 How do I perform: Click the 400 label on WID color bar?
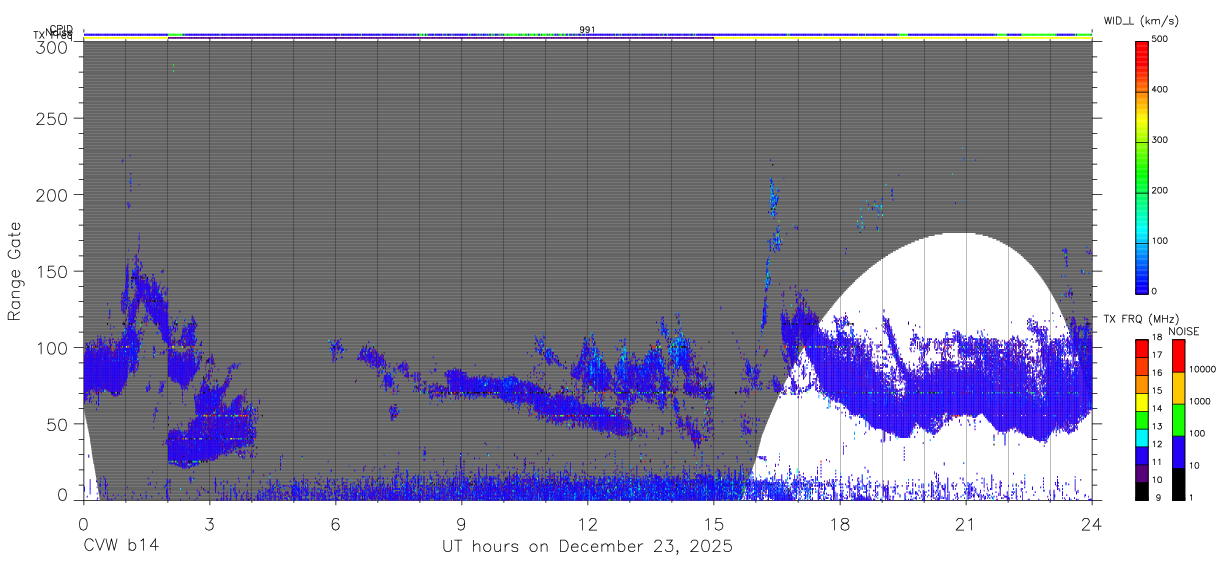coord(1160,90)
